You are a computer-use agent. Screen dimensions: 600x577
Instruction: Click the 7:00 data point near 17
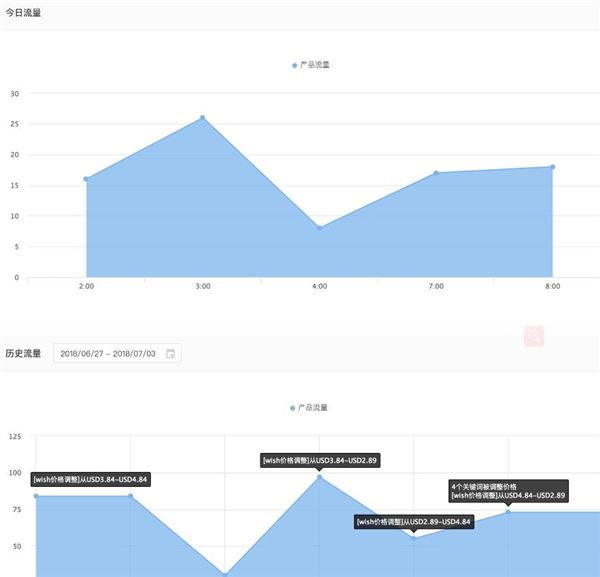tap(436, 173)
